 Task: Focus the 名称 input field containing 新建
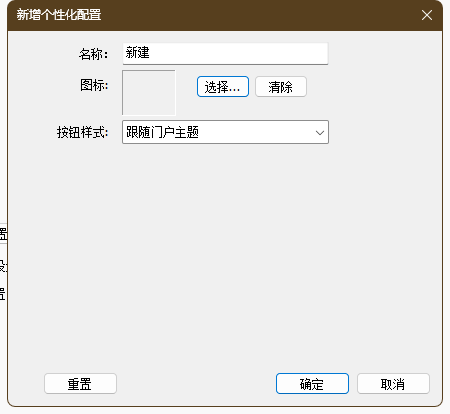coord(225,53)
